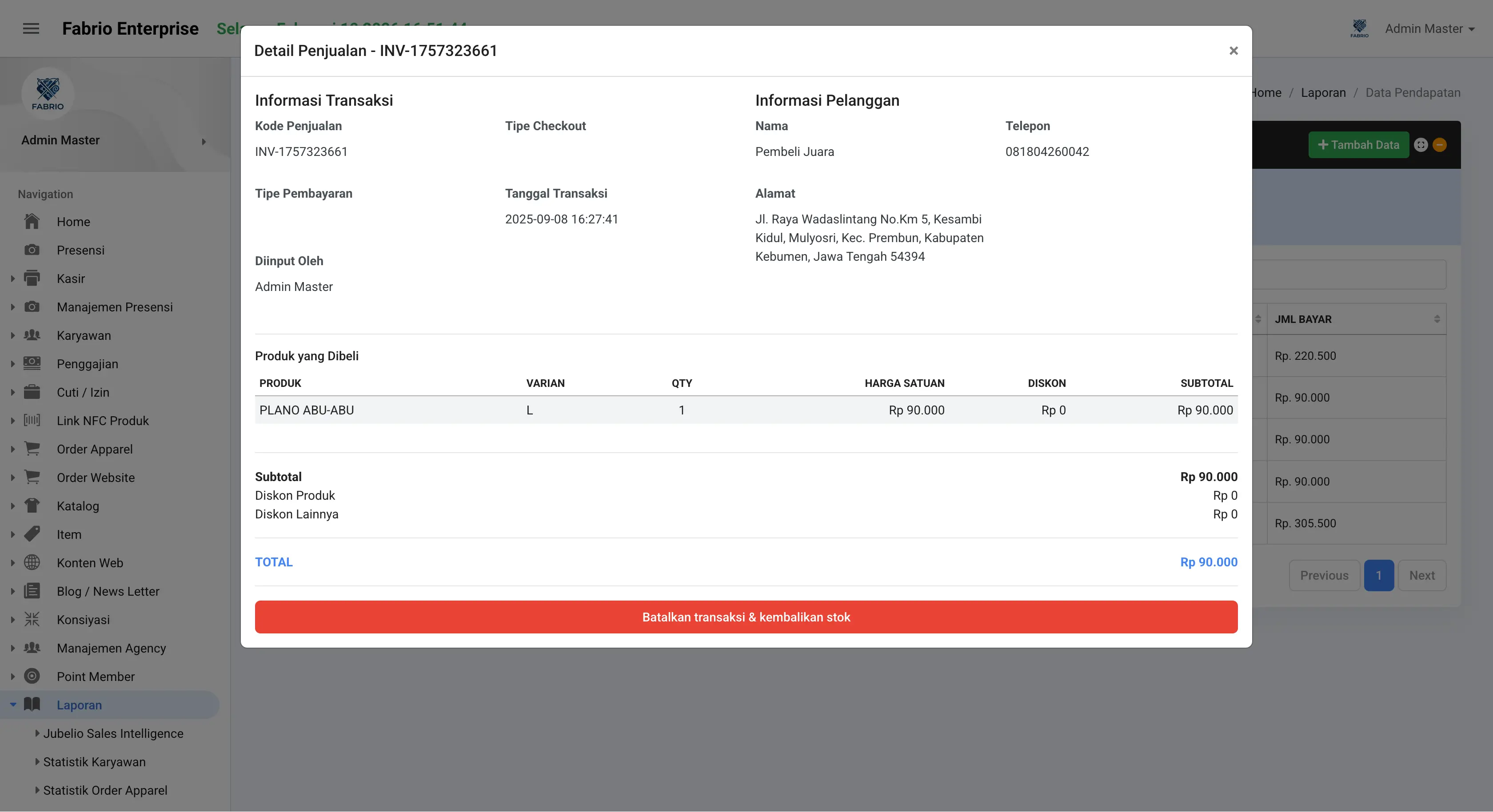Click the Item tag icon
This screenshot has width=1493, height=812.
point(32,534)
